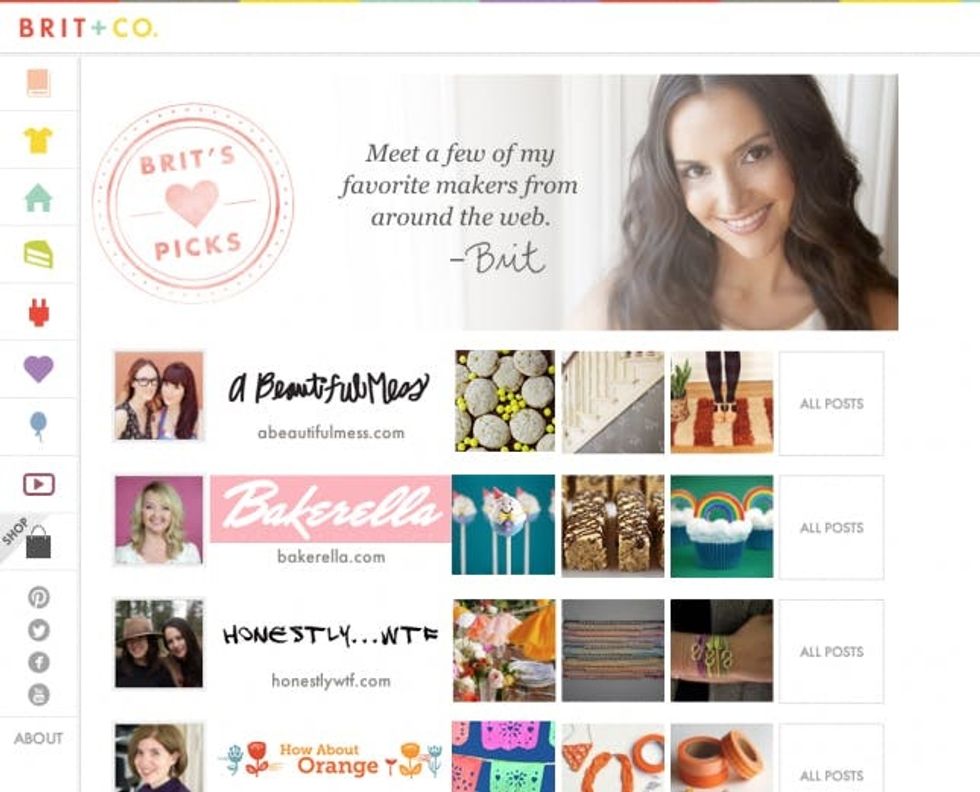This screenshot has height=792, width=980.
Task: Open the purple heart sidebar icon
Action: point(38,369)
